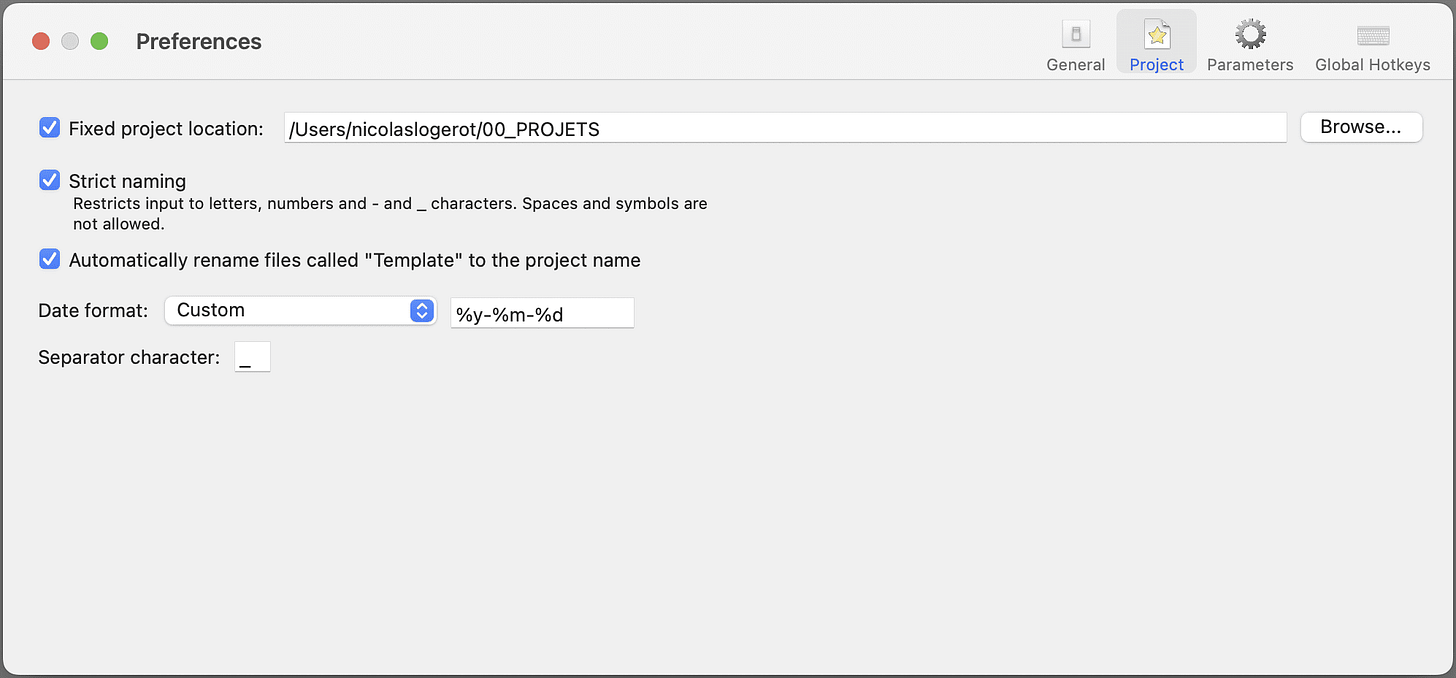
Task: Click the Parameters gear icon
Action: pos(1249,33)
